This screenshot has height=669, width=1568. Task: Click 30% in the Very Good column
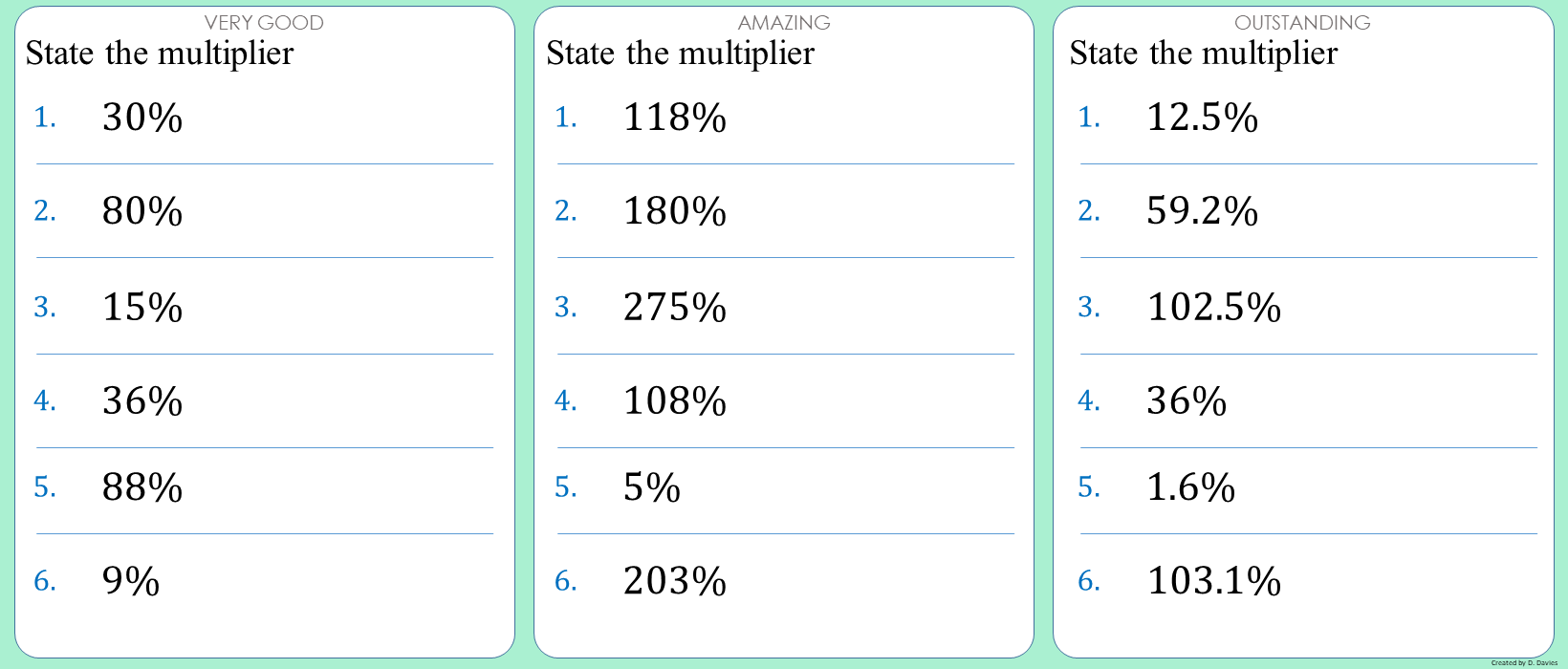pos(142,118)
